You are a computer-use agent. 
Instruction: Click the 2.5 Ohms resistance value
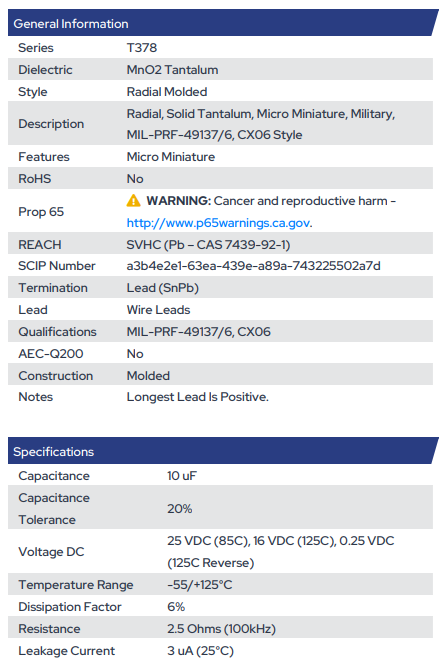pyautogui.click(x=221, y=629)
